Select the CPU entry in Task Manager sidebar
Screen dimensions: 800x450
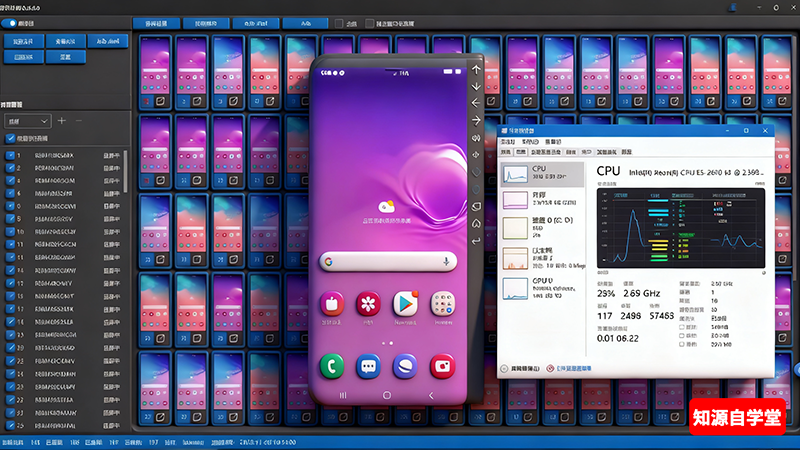(541, 172)
